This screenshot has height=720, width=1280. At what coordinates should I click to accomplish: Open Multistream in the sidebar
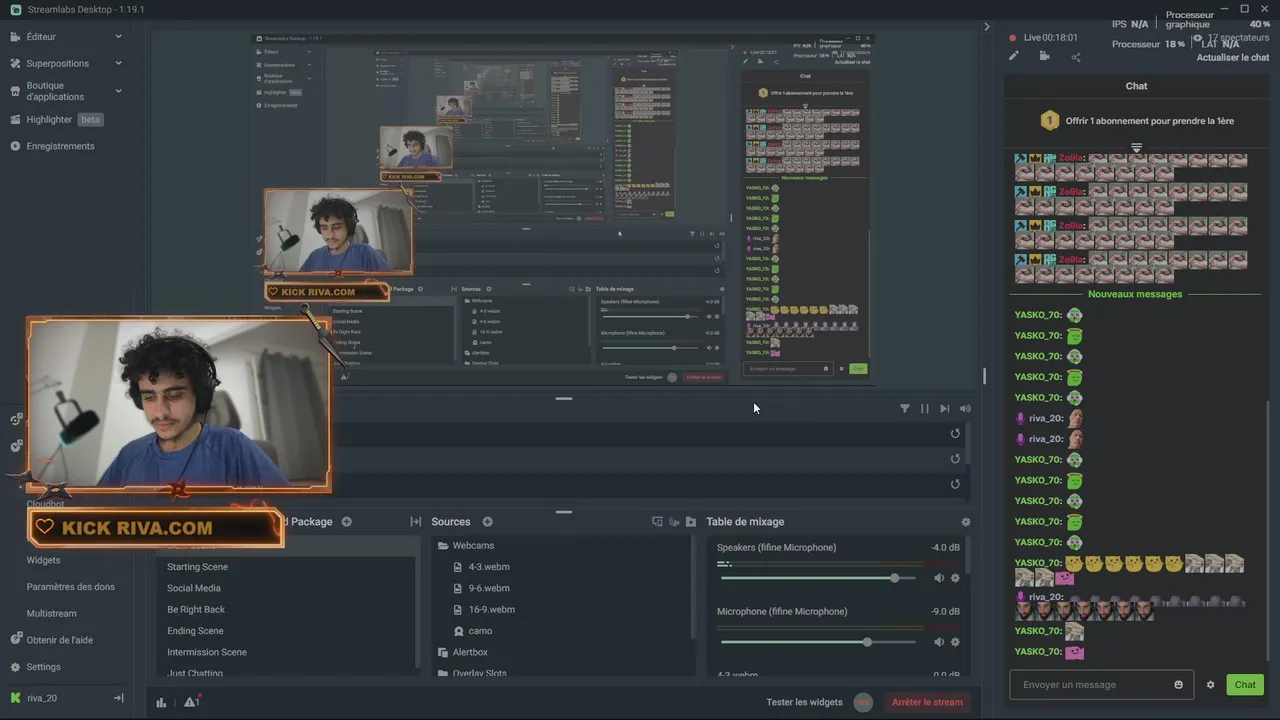coord(51,613)
